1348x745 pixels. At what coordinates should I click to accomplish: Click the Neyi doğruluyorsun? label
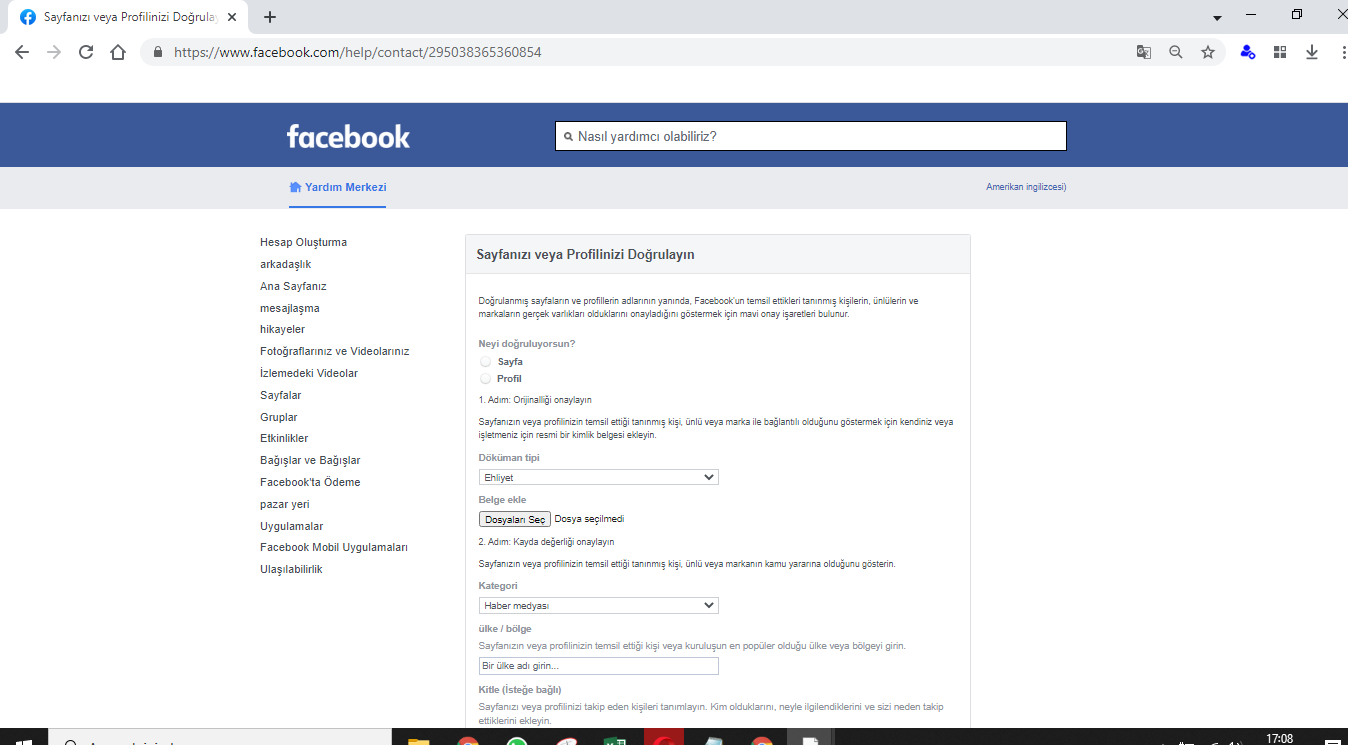(x=527, y=343)
